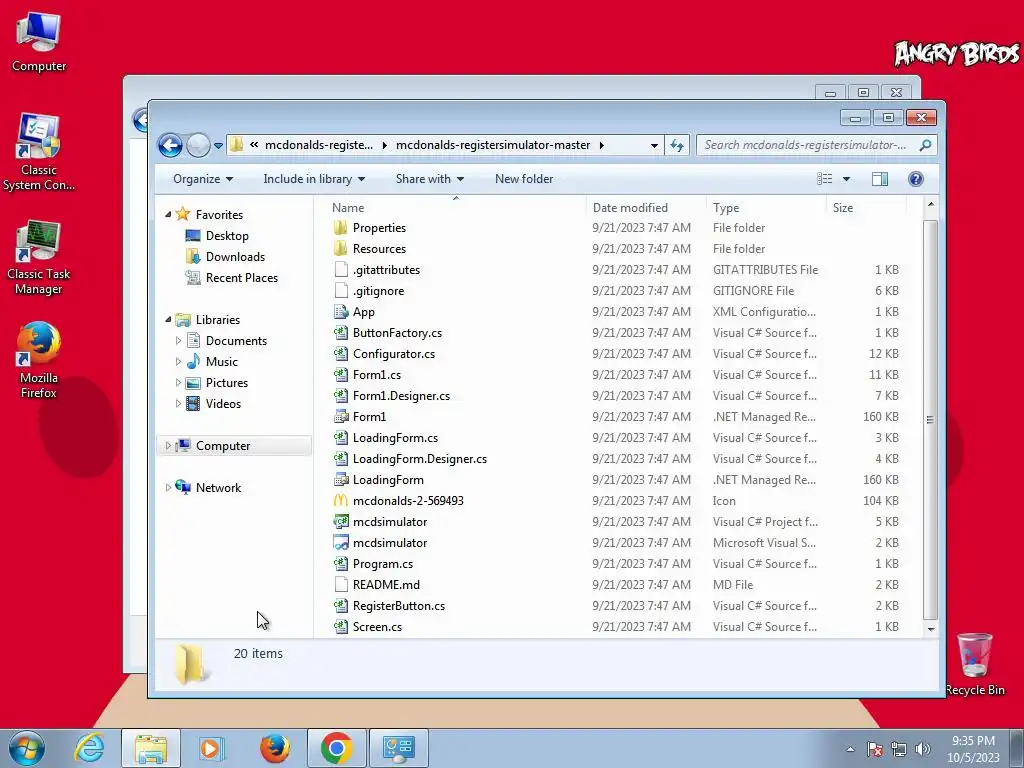Select the Properties folder icon
This screenshot has height=768, width=1024.
(x=341, y=228)
